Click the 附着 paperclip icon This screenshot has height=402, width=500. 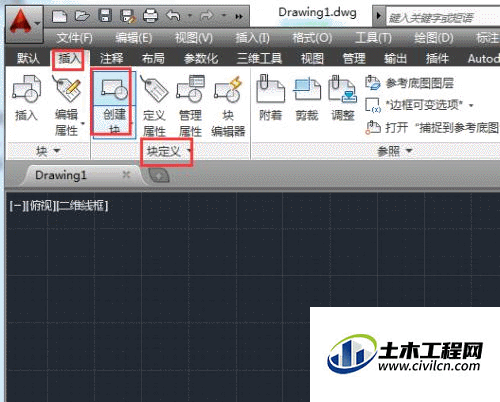270,88
